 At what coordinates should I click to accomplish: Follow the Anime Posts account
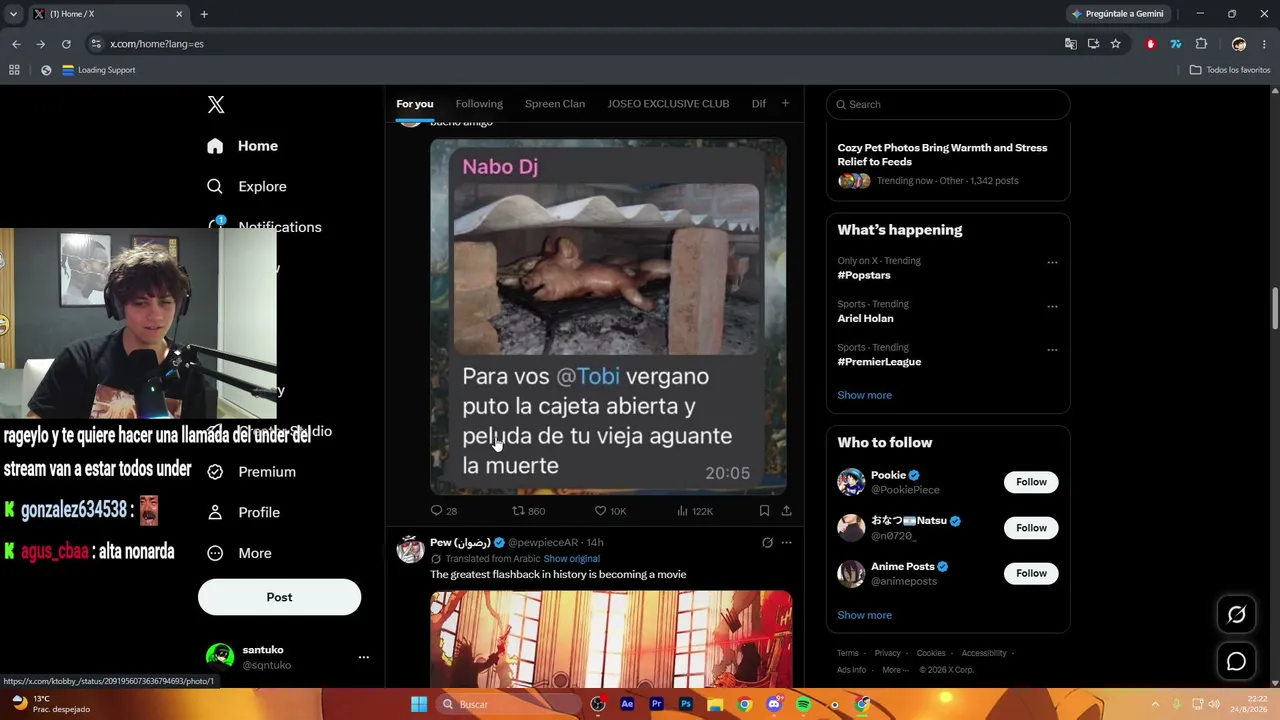coord(1031,573)
